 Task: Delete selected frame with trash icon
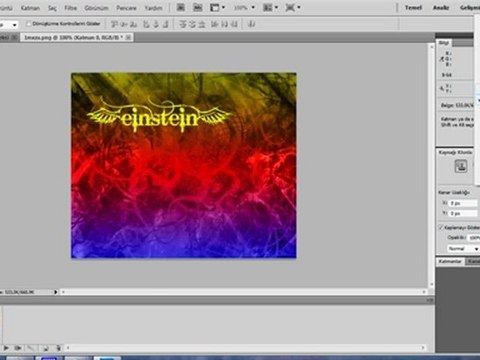[x=58, y=348]
